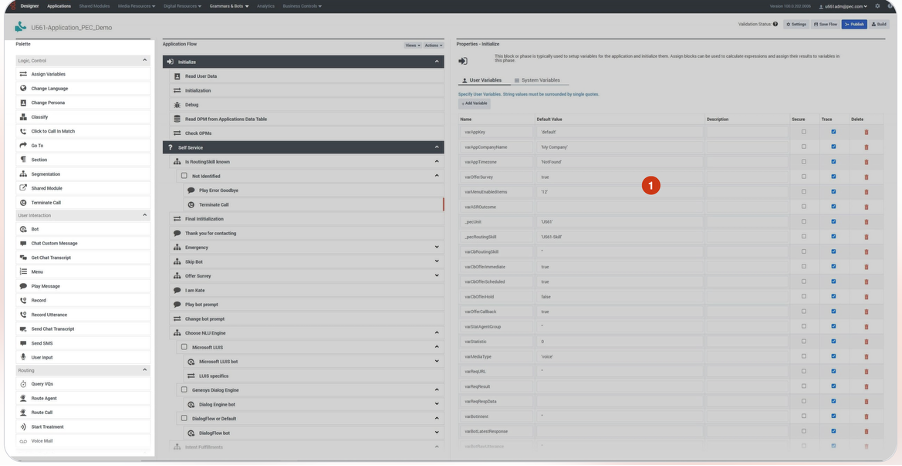The width and height of the screenshot is (902, 466).
Task: Choose the User Input palette block
Action: click(x=83, y=357)
